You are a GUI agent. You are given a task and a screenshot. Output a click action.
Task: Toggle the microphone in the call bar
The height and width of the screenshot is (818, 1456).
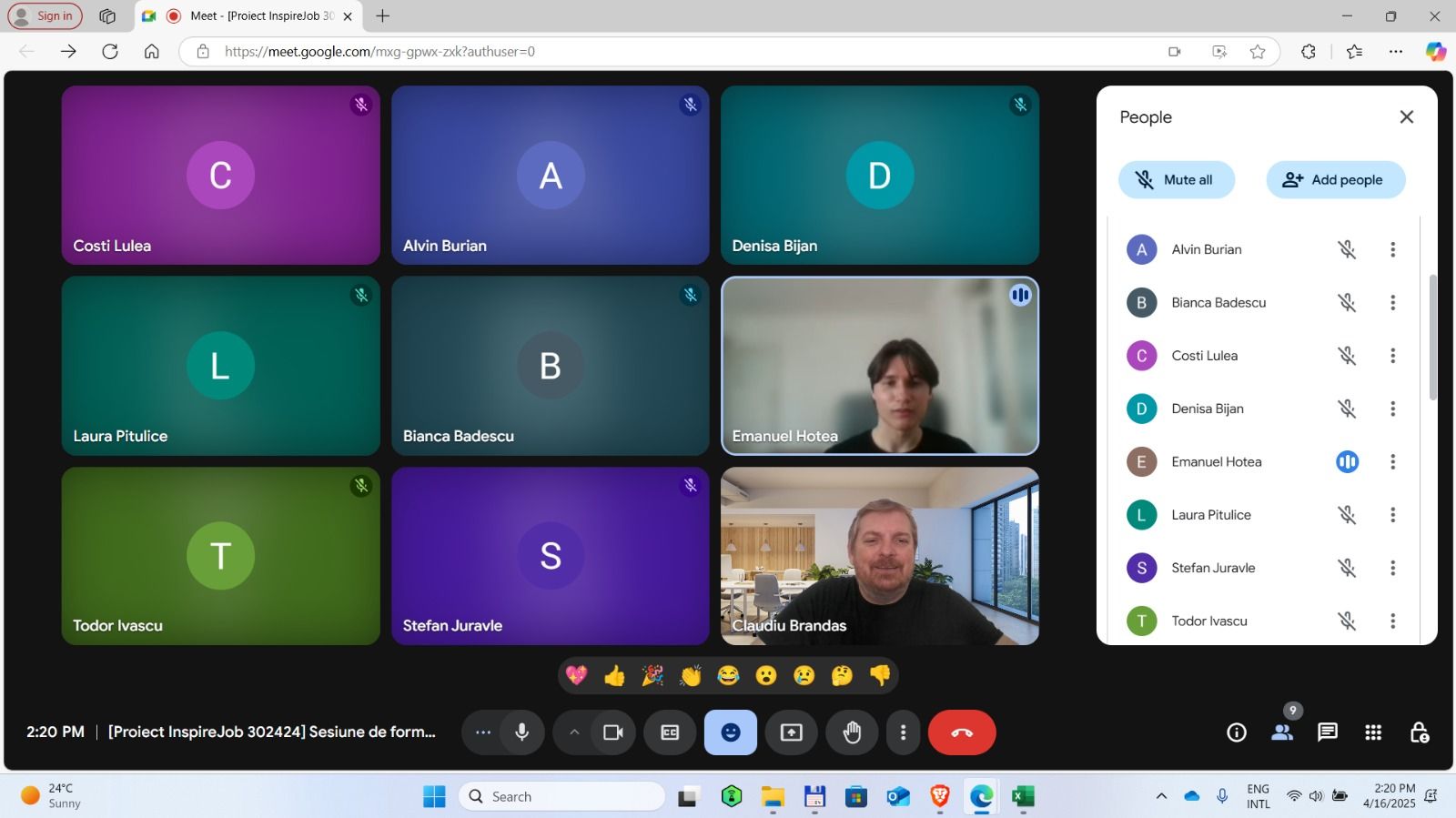point(522,732)
